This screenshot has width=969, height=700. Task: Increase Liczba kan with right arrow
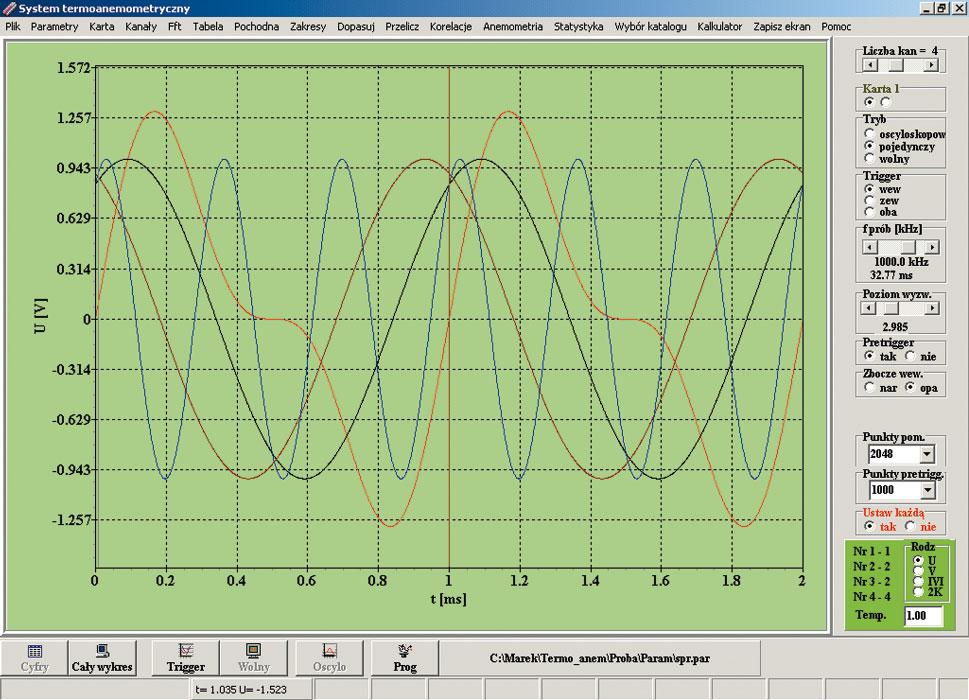(x=931, y=65)
